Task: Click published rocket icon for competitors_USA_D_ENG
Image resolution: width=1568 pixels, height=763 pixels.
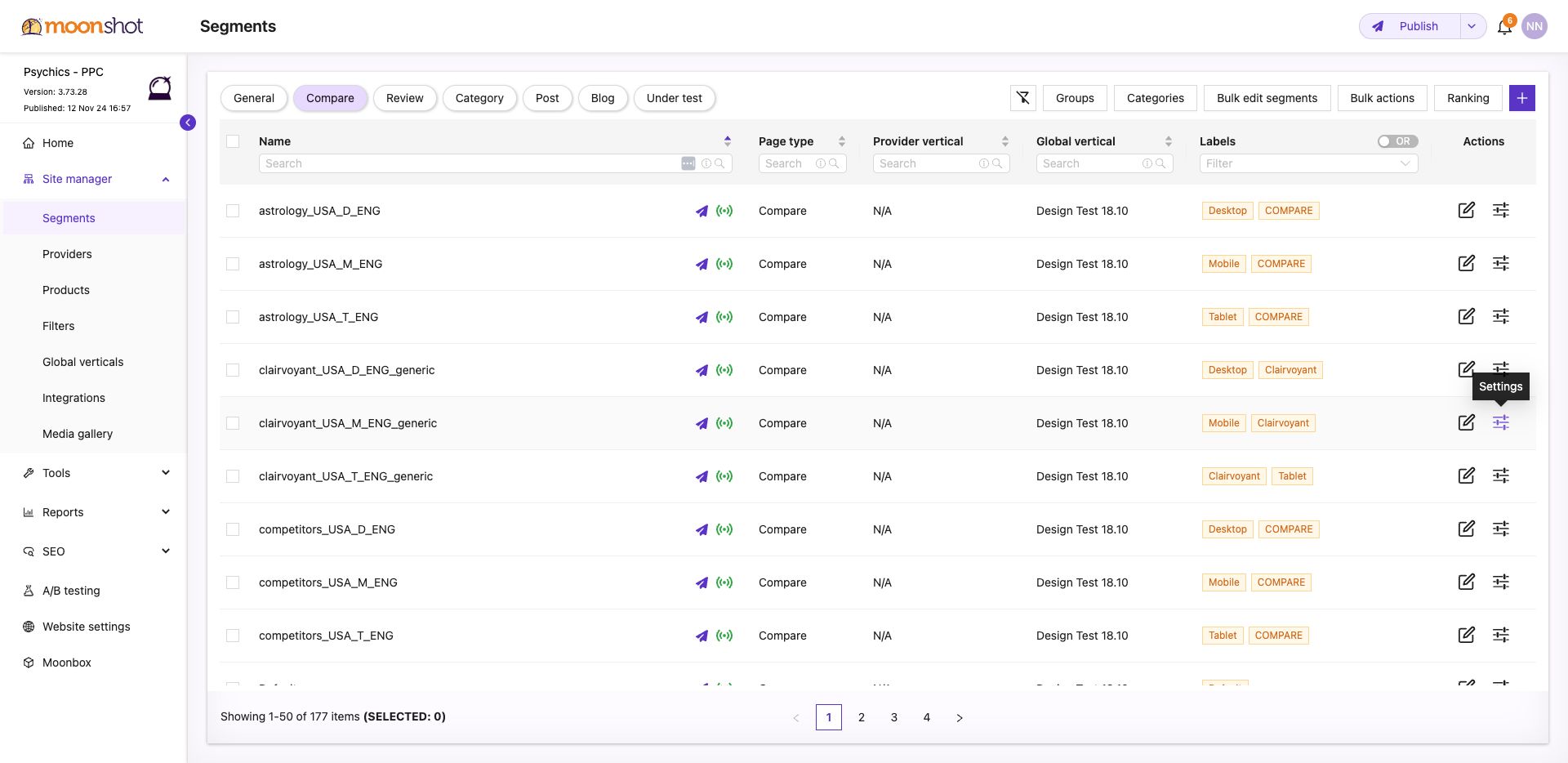Action: coord(702,529)
